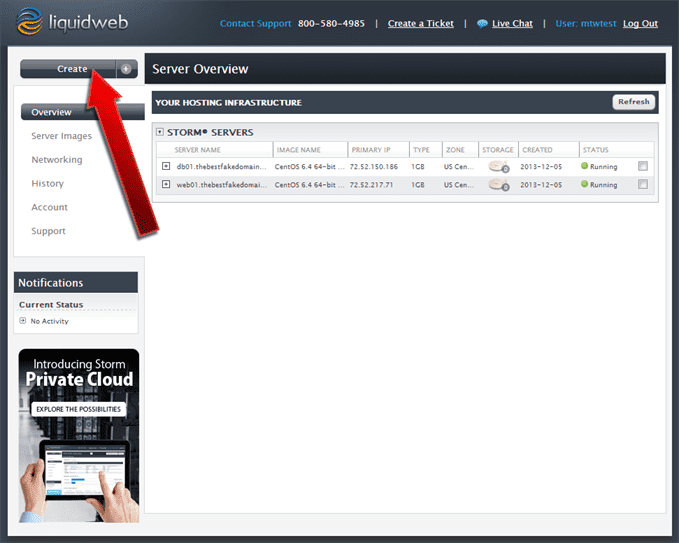This screenshot has height=543, width=679.
Task: Click storage disk icon for db01 server
Action: (498, 166)
